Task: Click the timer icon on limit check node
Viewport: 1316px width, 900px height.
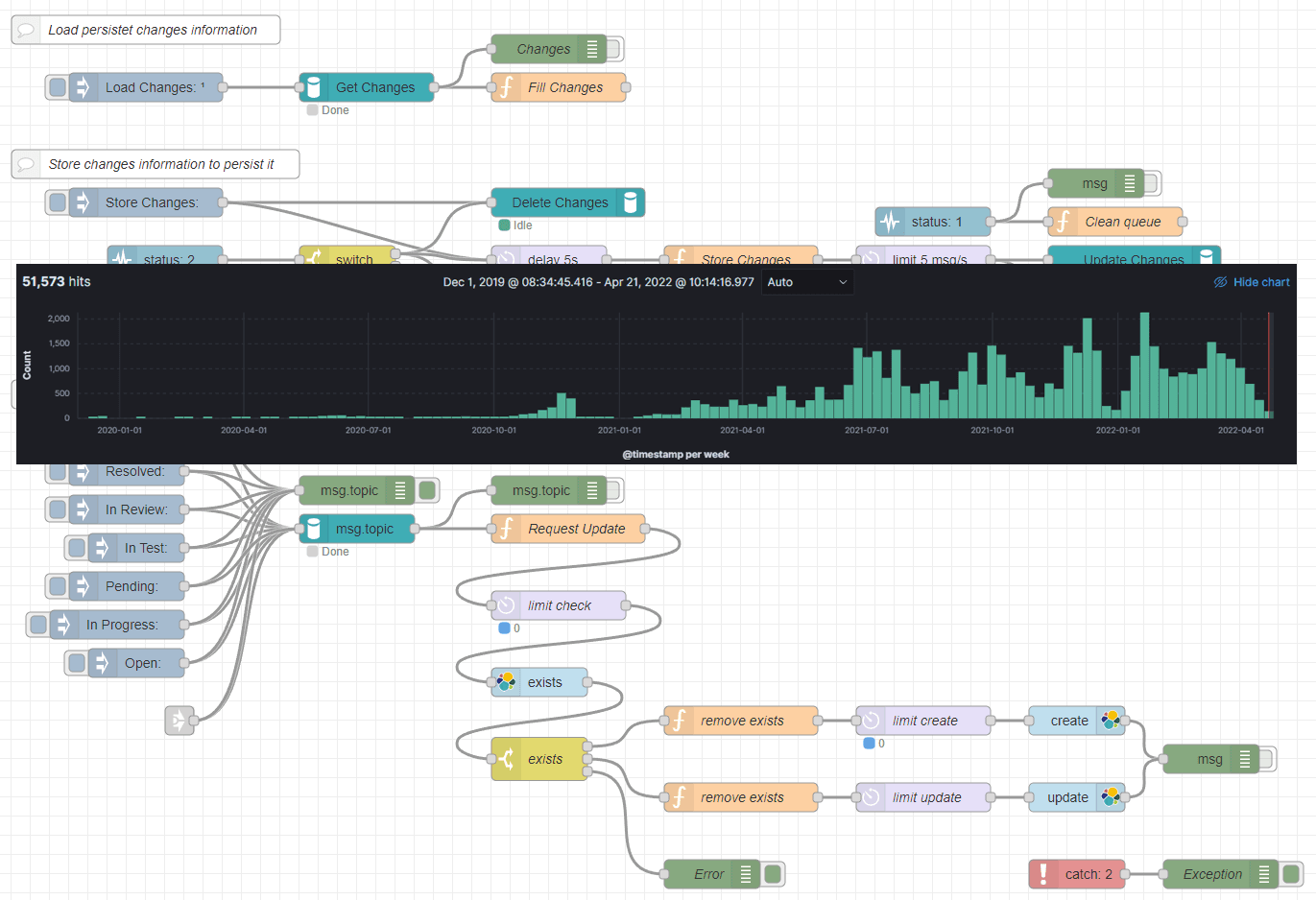Action: coord(506,605)
